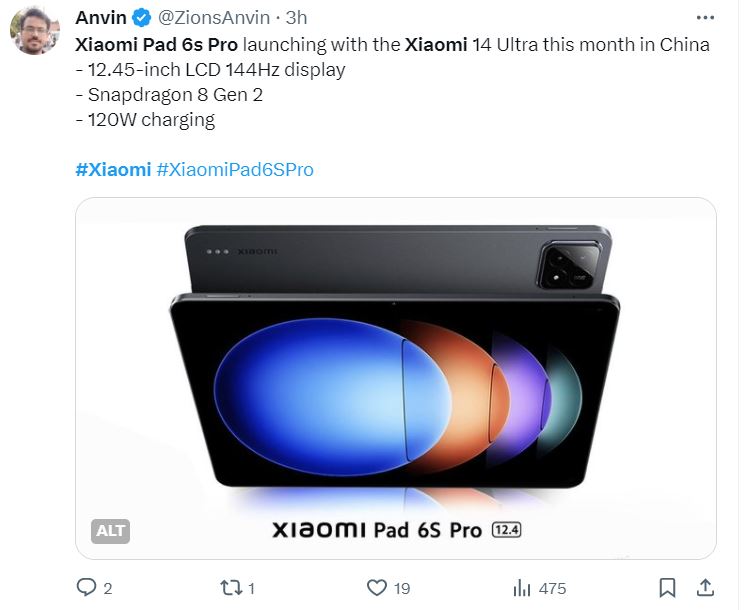Open the tweet via the 3h timestamp
This screenshot has width=746, height=610.
[297, 18]
